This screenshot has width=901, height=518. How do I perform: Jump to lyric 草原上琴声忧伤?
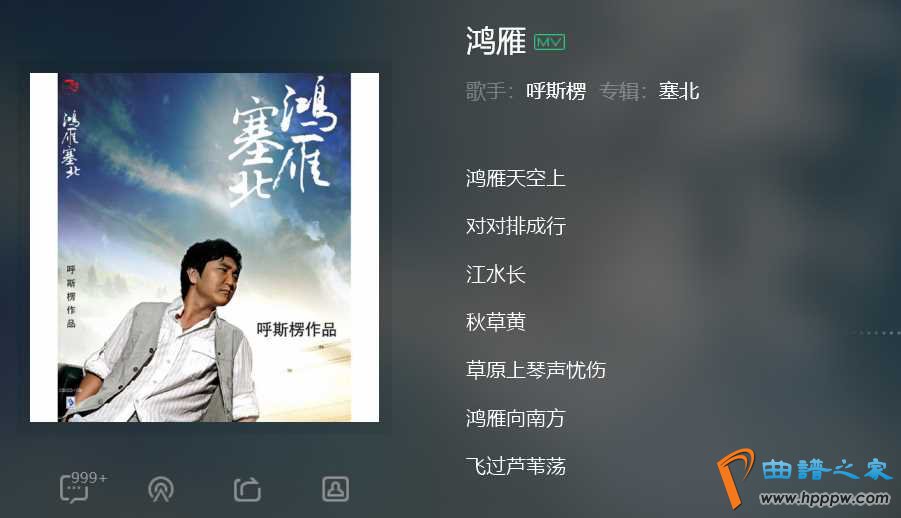pos(536,370)
